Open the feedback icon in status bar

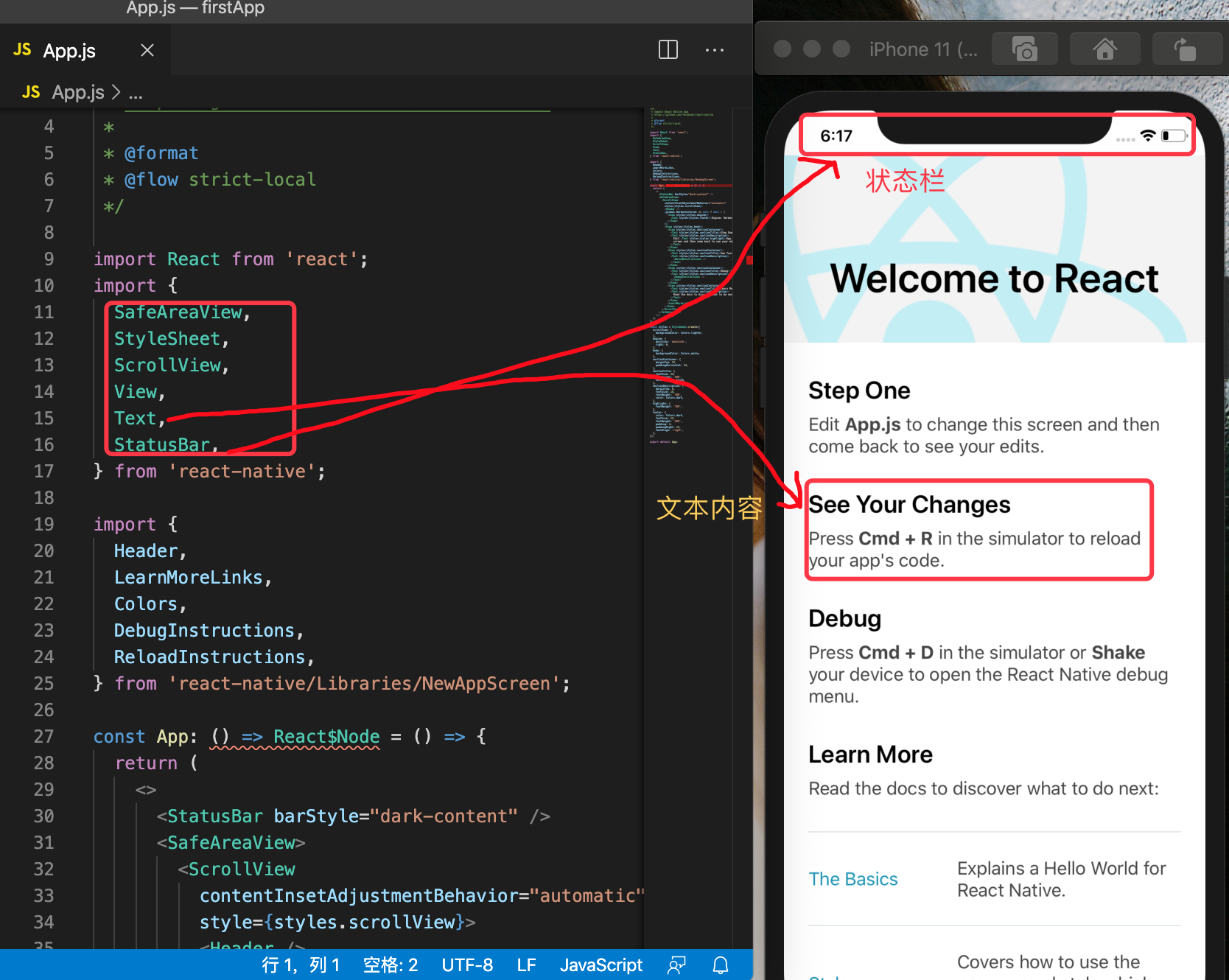click(x=676, y=965)
